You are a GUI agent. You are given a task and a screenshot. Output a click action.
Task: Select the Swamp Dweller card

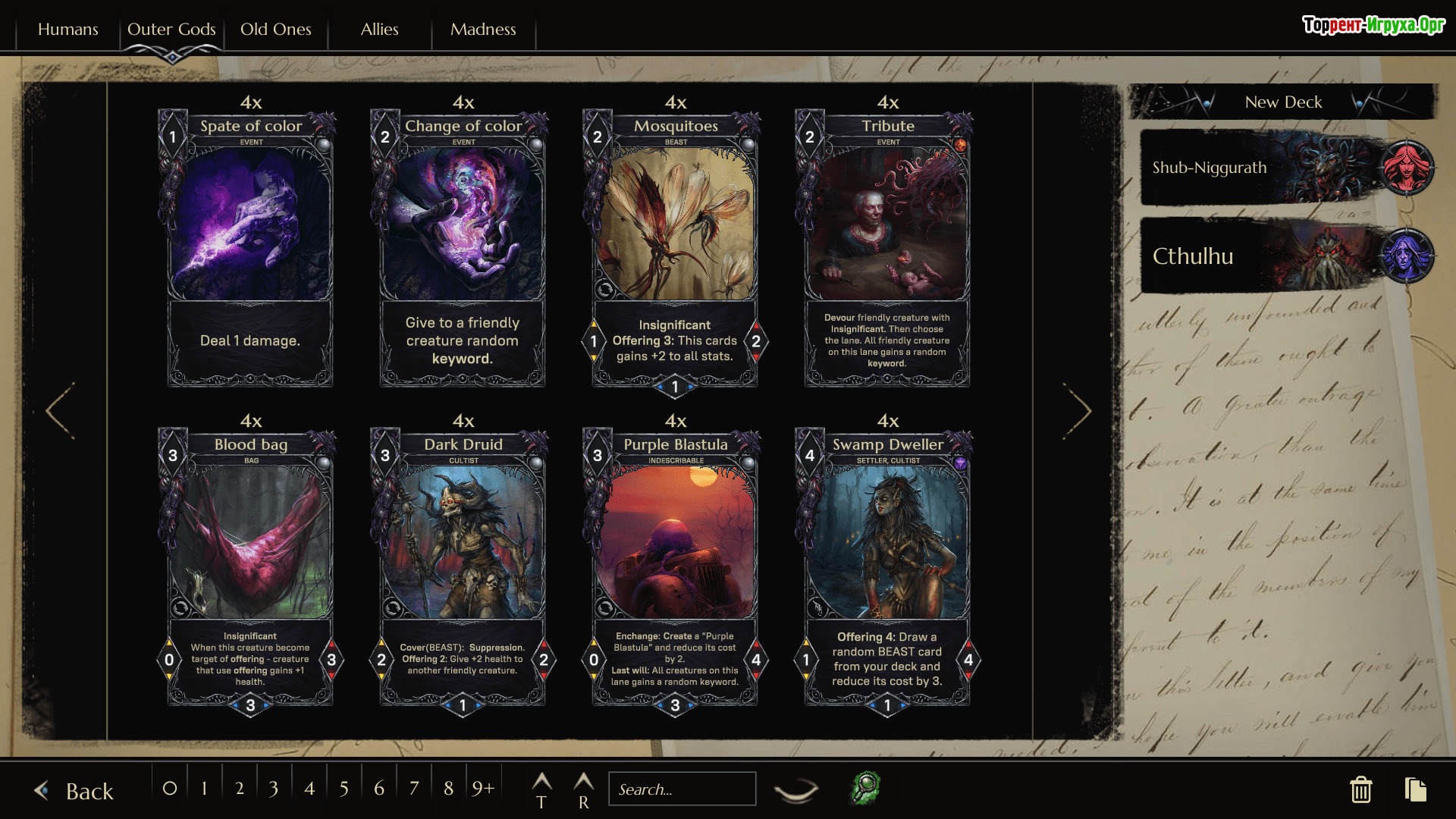coord(887,565)
